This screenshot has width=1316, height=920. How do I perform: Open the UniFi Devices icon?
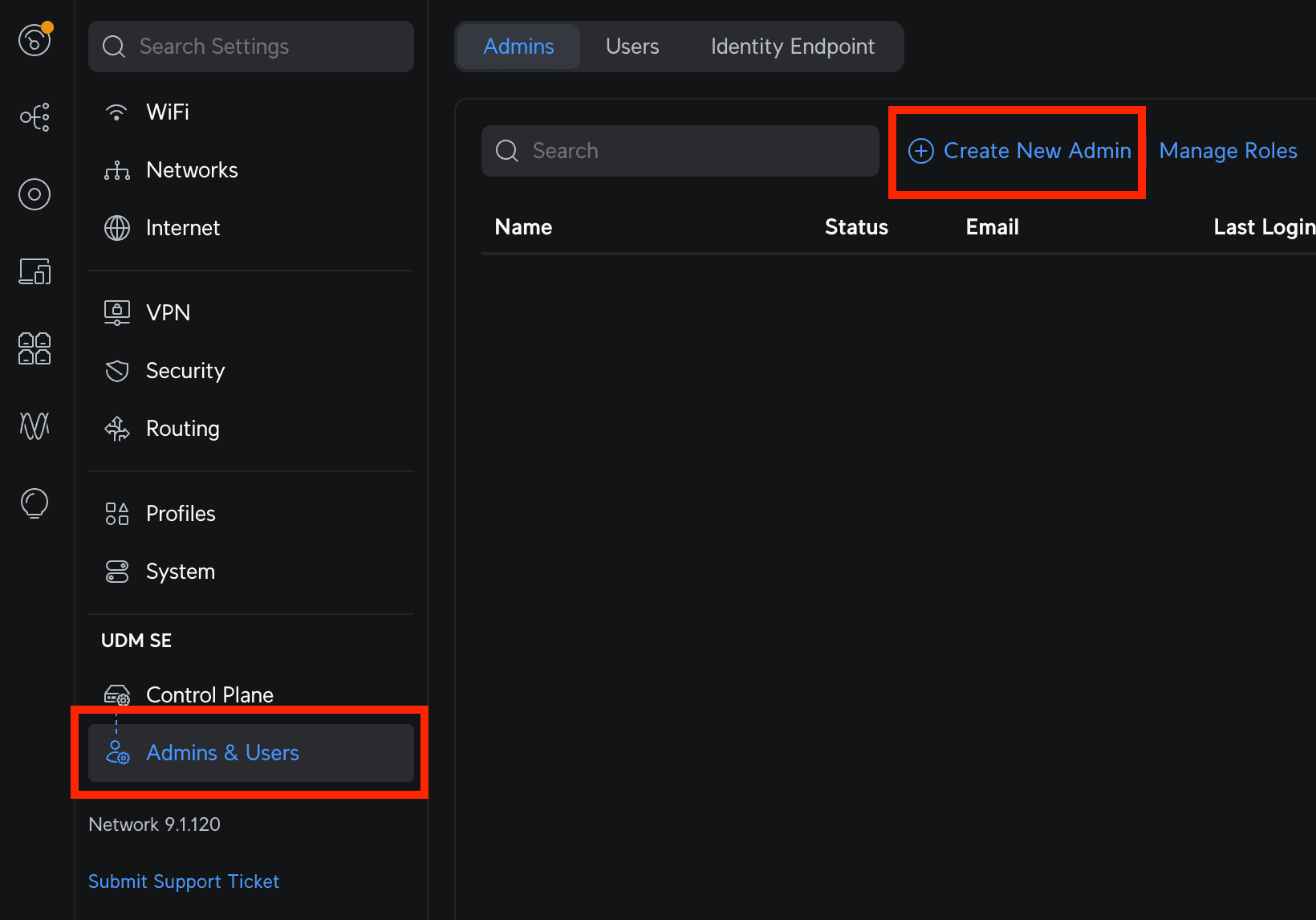[34, 193]
